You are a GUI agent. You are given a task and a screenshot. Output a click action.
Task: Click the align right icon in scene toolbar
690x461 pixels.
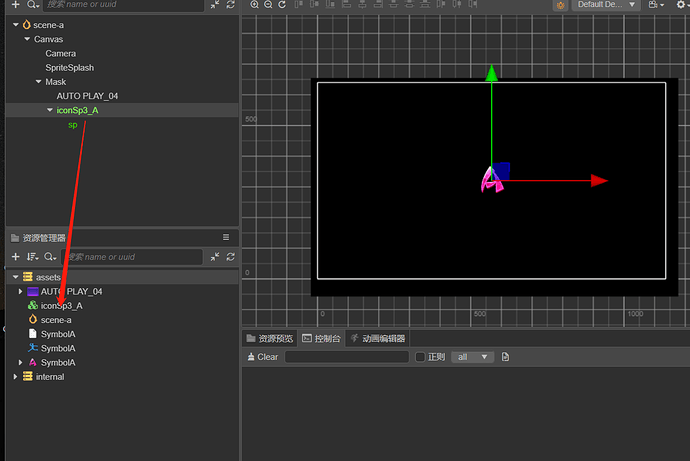(x=378, y=4)
